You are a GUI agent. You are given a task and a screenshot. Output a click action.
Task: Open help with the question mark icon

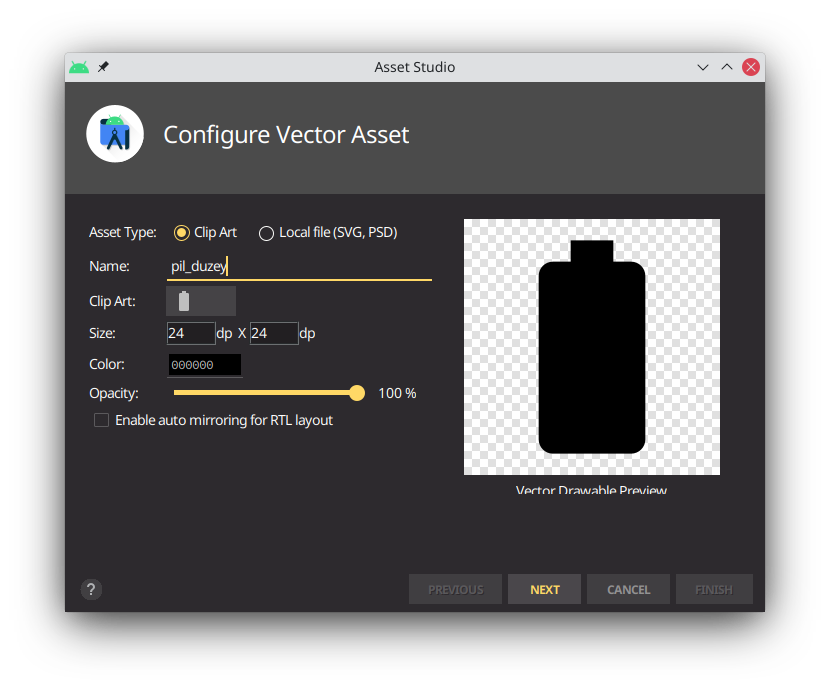pyautogui.click(x=91, y=590)
